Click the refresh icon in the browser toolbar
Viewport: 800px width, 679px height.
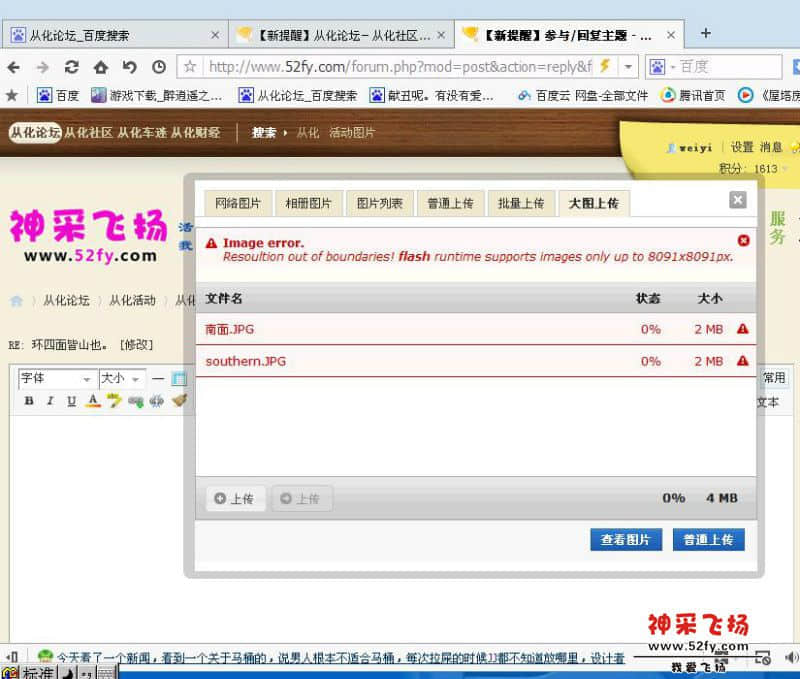pyautogui.click(x=71, y=65)
